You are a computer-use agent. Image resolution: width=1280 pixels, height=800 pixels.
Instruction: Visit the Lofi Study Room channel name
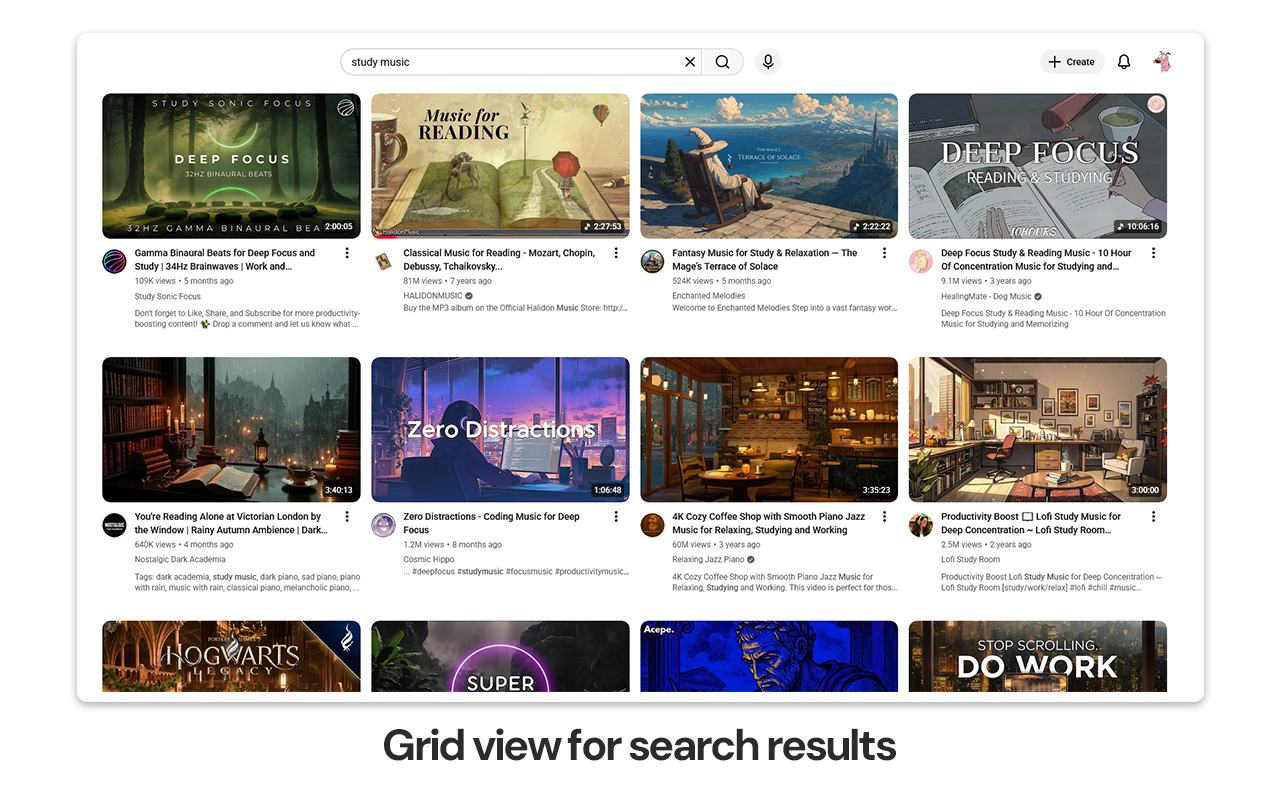(970, 560)
